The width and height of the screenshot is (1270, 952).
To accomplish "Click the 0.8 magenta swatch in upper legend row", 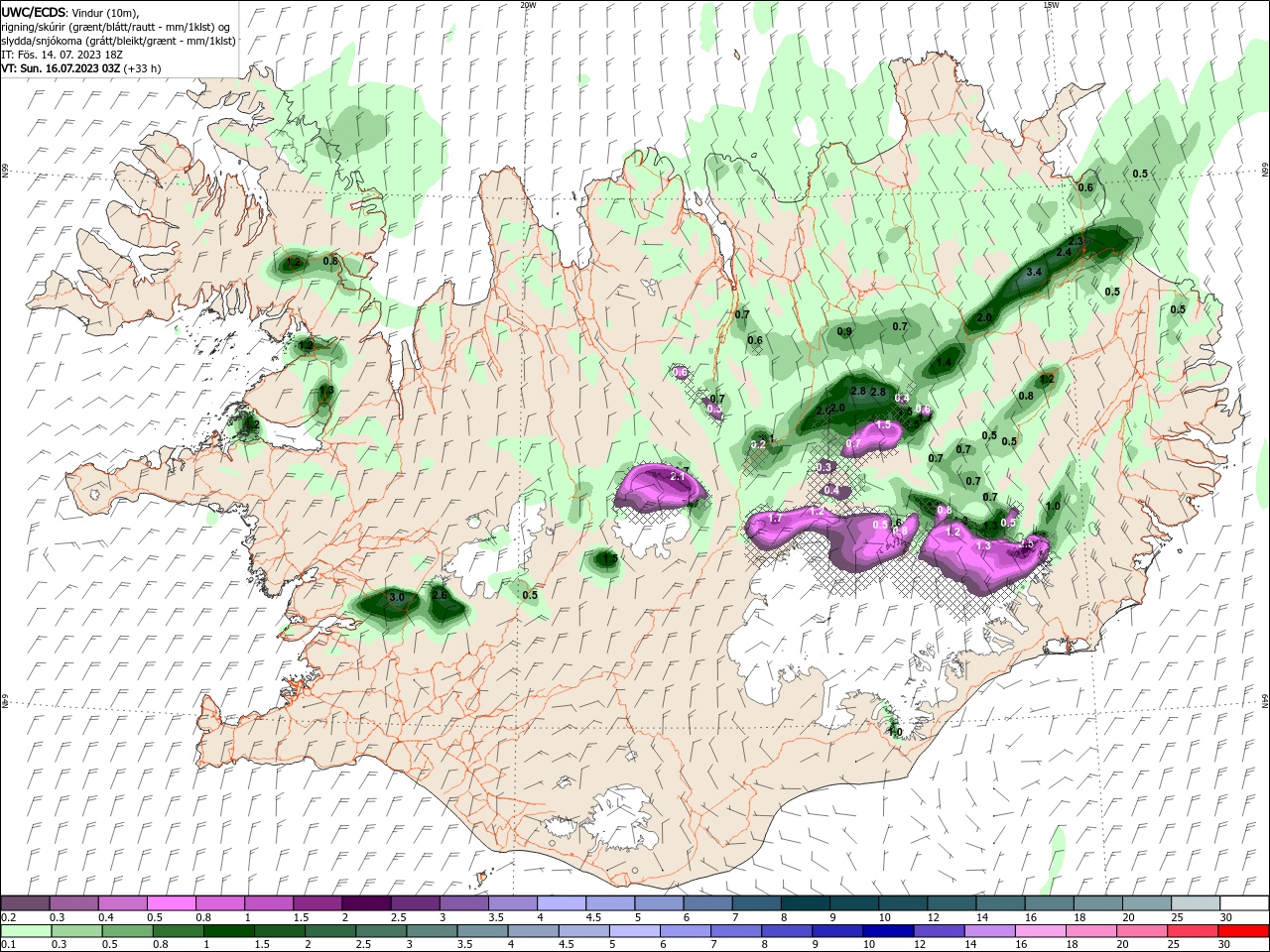I will click(220, 903).
